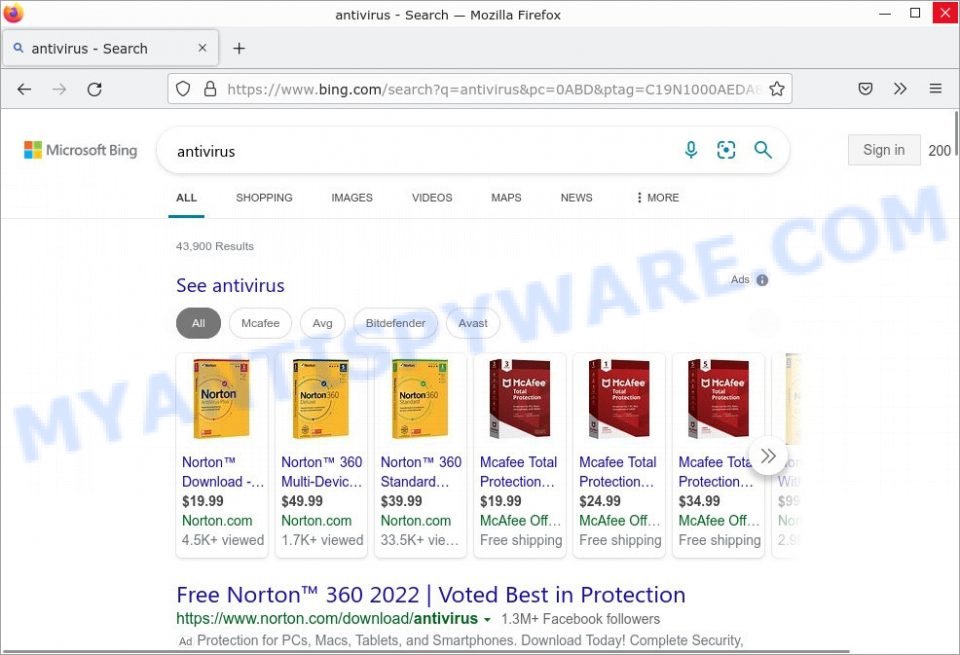Select the Bitdefender filter chip
This screenshot has height=655, width=960.
pos(396,323)
